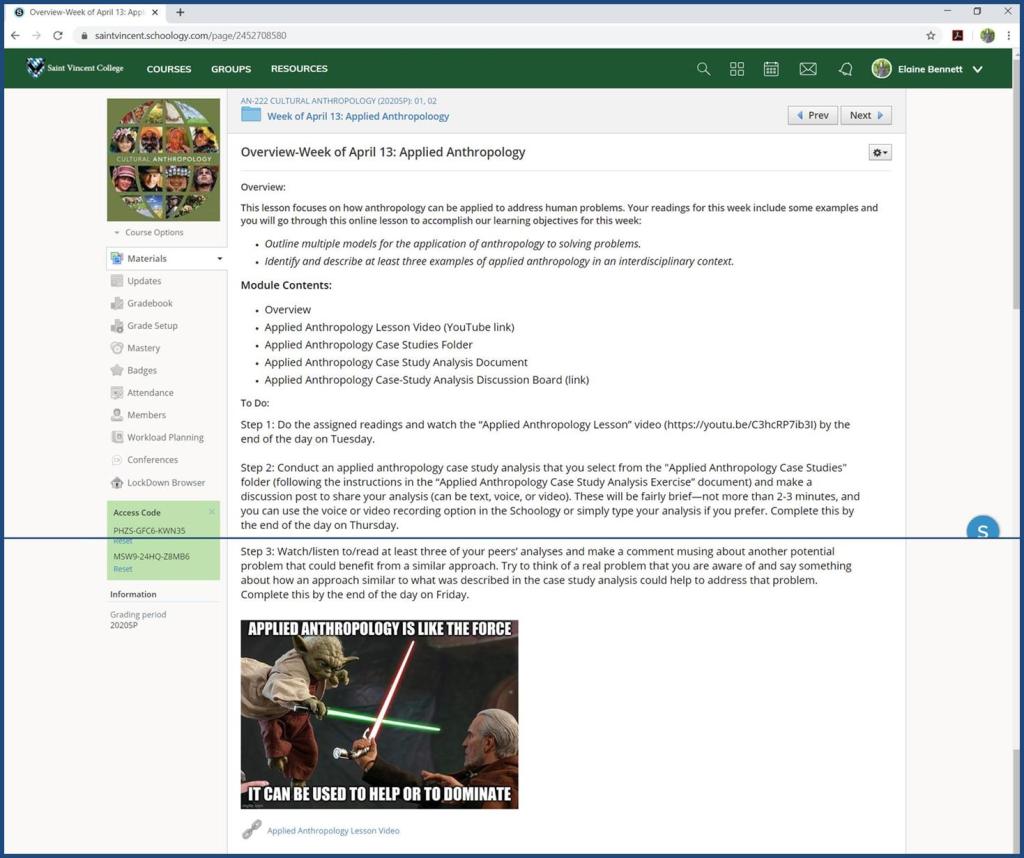Open the notifications bell icon

click(845, 69)
